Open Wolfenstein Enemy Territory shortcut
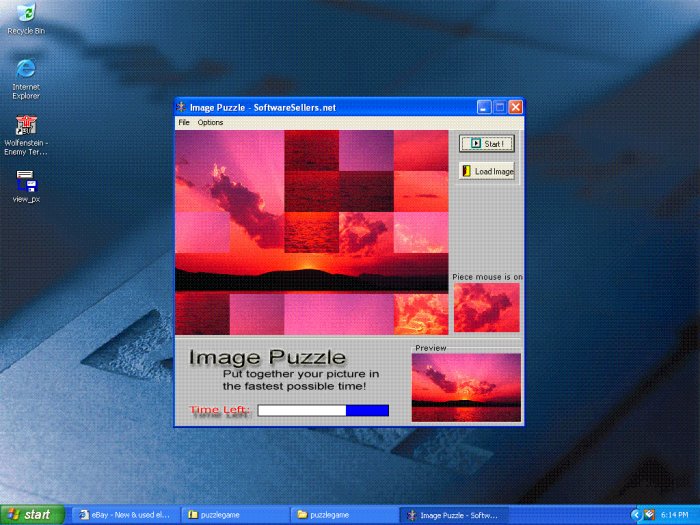 click(26, 135)
